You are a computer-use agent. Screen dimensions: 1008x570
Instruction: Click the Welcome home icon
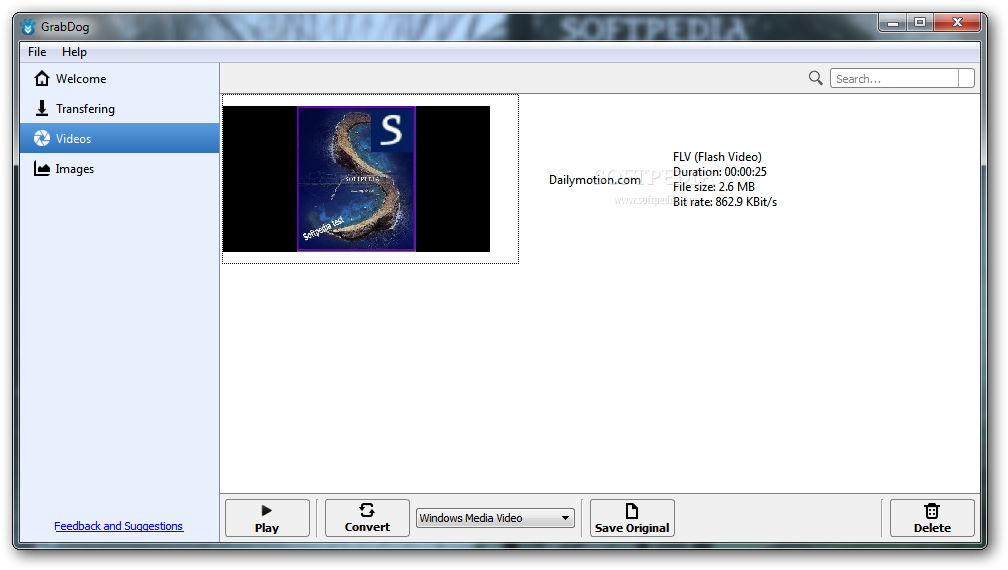(x=42, y=78)
